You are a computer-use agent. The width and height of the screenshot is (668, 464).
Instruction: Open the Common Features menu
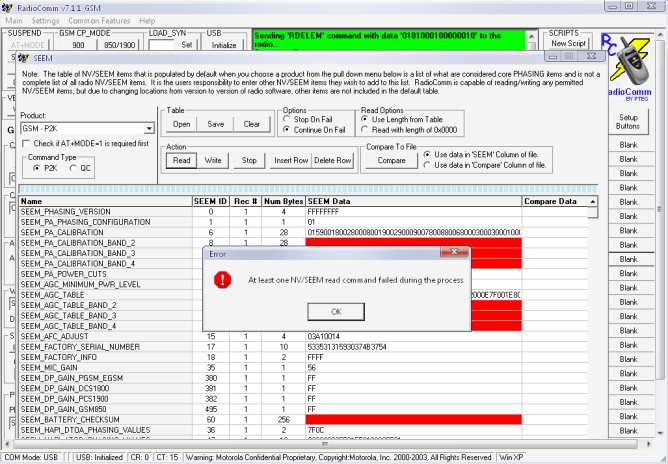99,20
